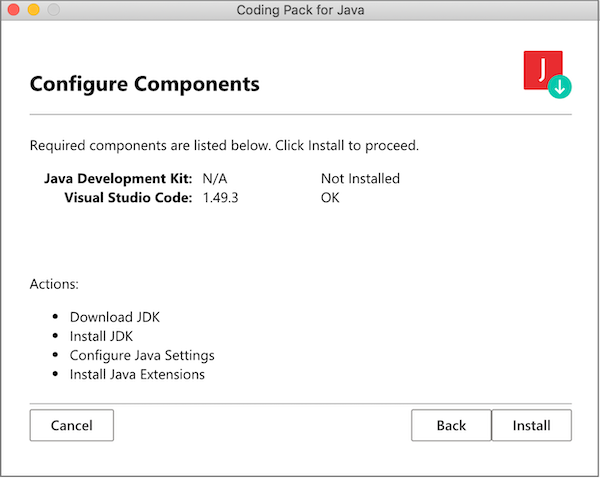Cancel the Coding Pack setup
600x478 pixels.
pyautogui.click(x=72, y=425)
